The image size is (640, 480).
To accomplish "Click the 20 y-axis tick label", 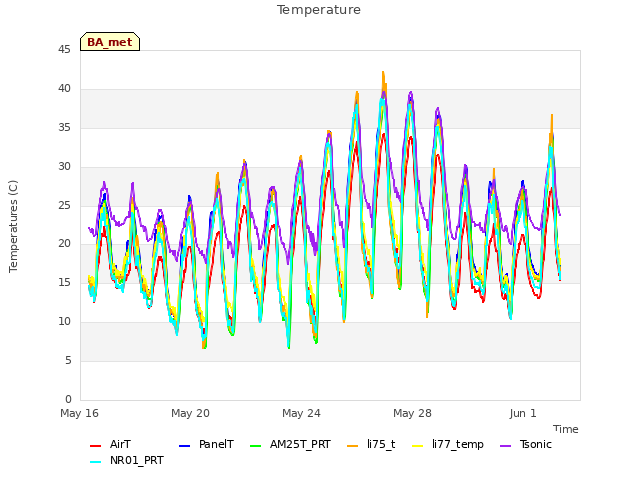I will 64,243.
